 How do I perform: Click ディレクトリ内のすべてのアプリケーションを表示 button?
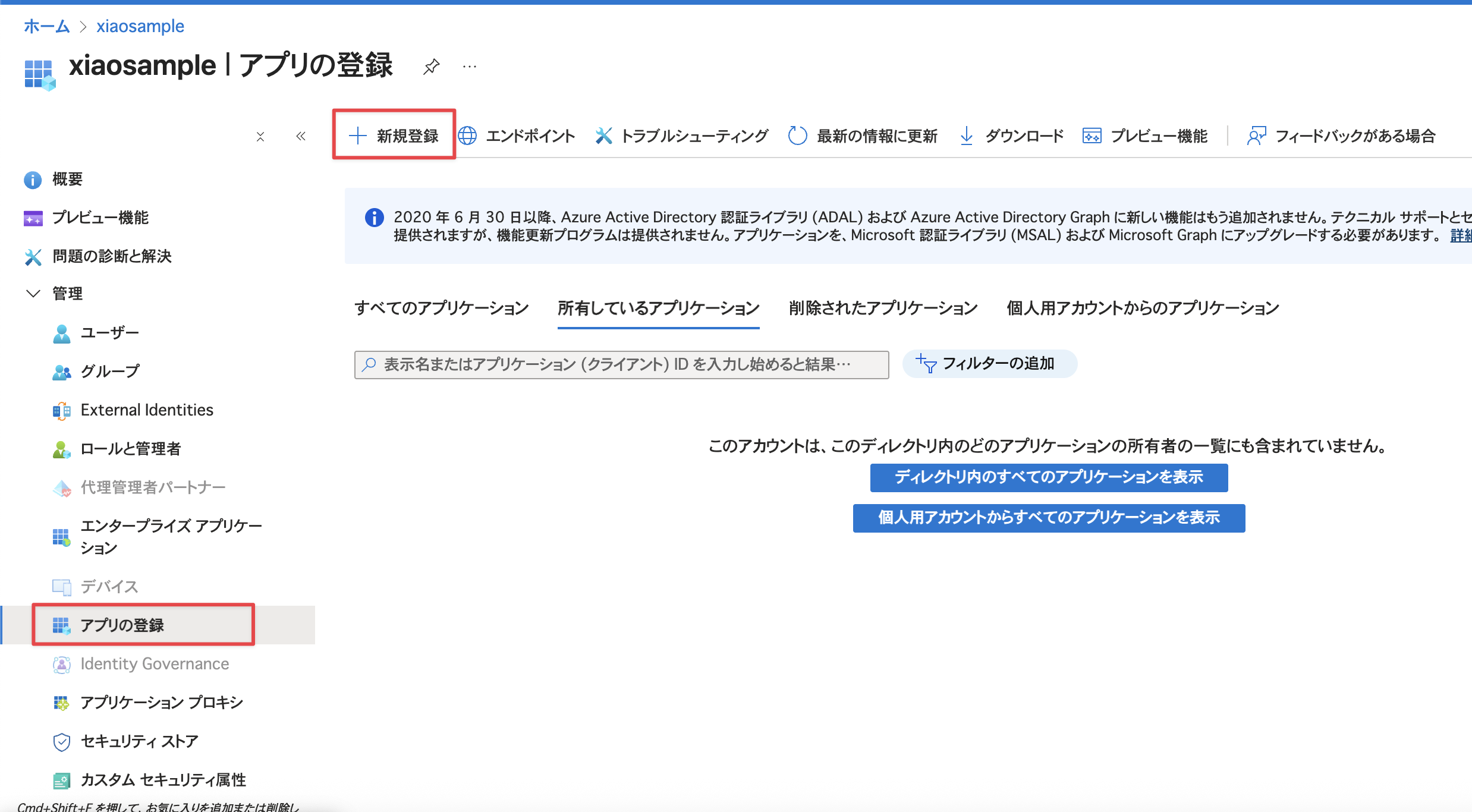pyautogui.click(x=1049, y=477)
